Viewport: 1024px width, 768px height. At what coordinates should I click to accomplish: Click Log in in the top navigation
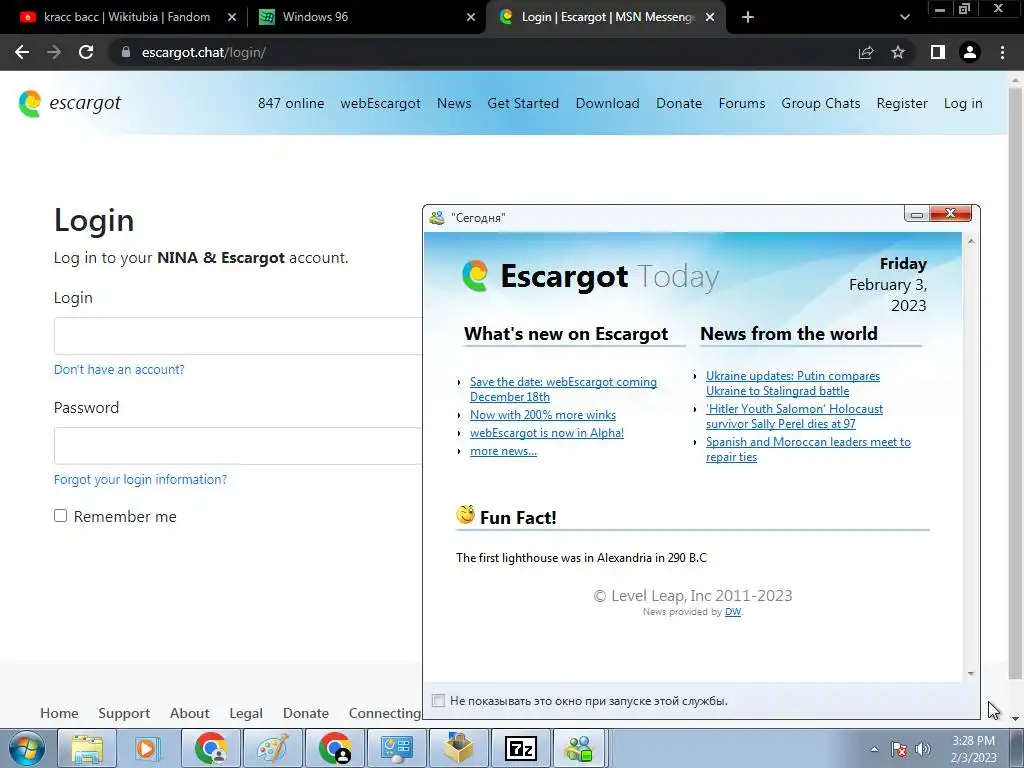coord(963,103)
